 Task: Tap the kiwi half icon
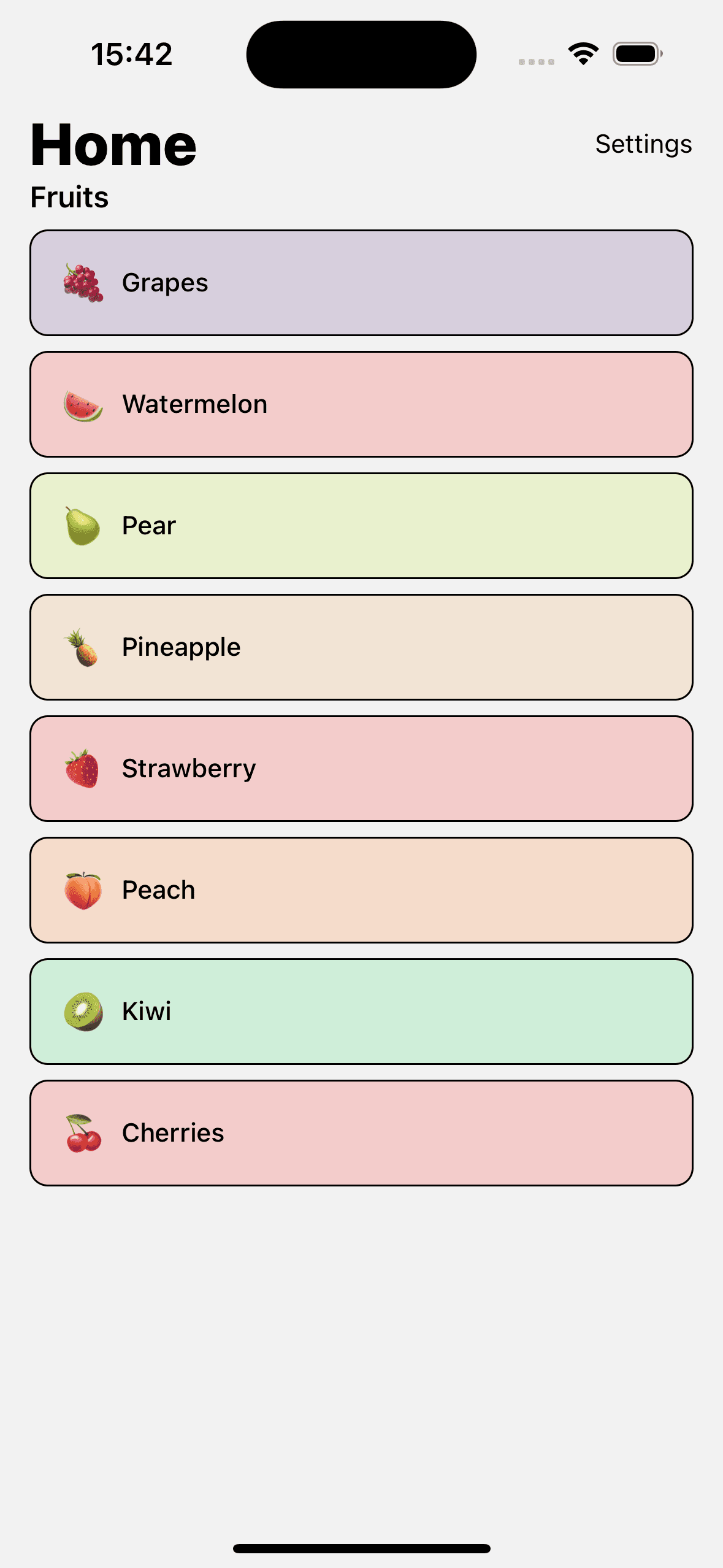point(83,1012)
